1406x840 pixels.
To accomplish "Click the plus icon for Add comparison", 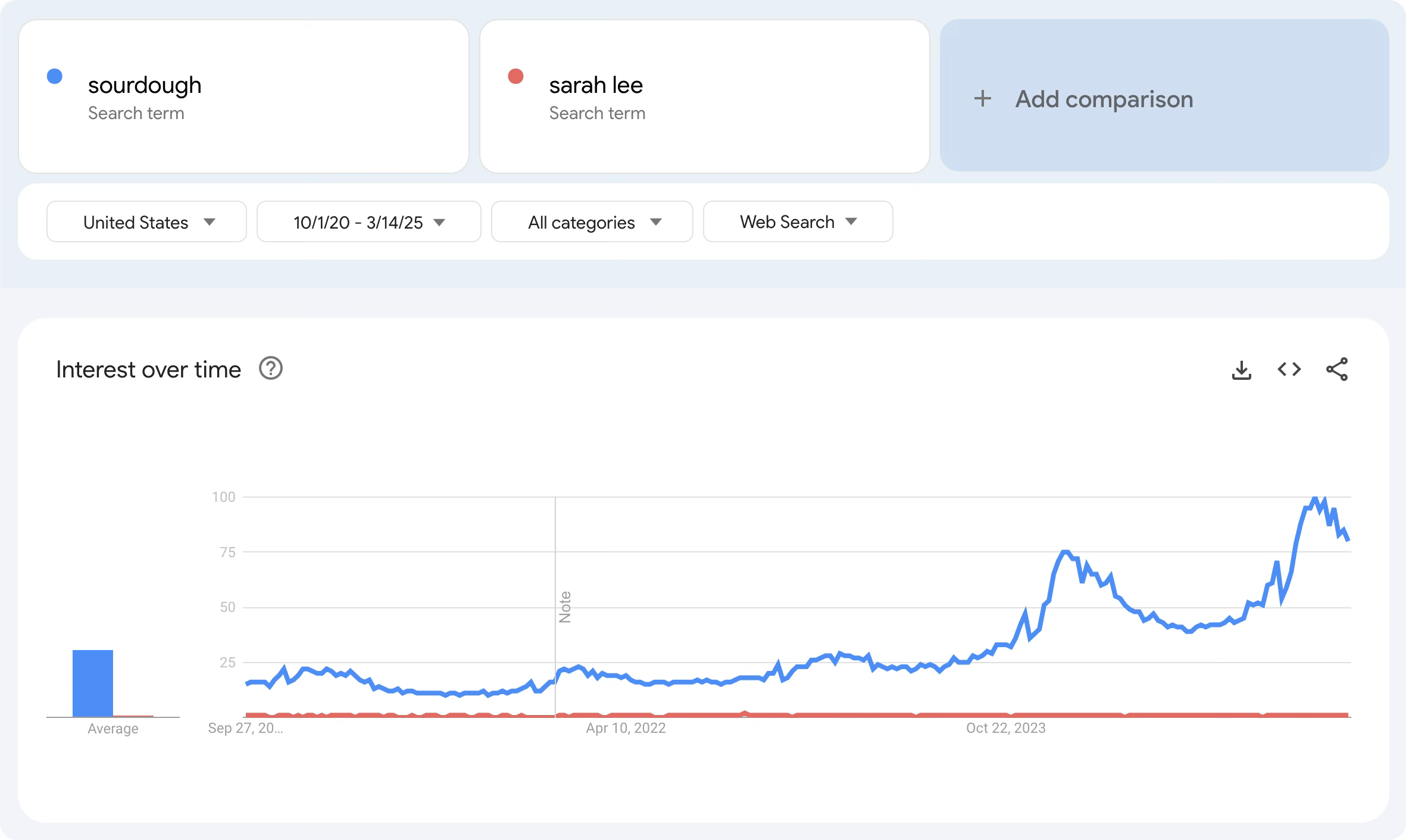I will 983,99.
